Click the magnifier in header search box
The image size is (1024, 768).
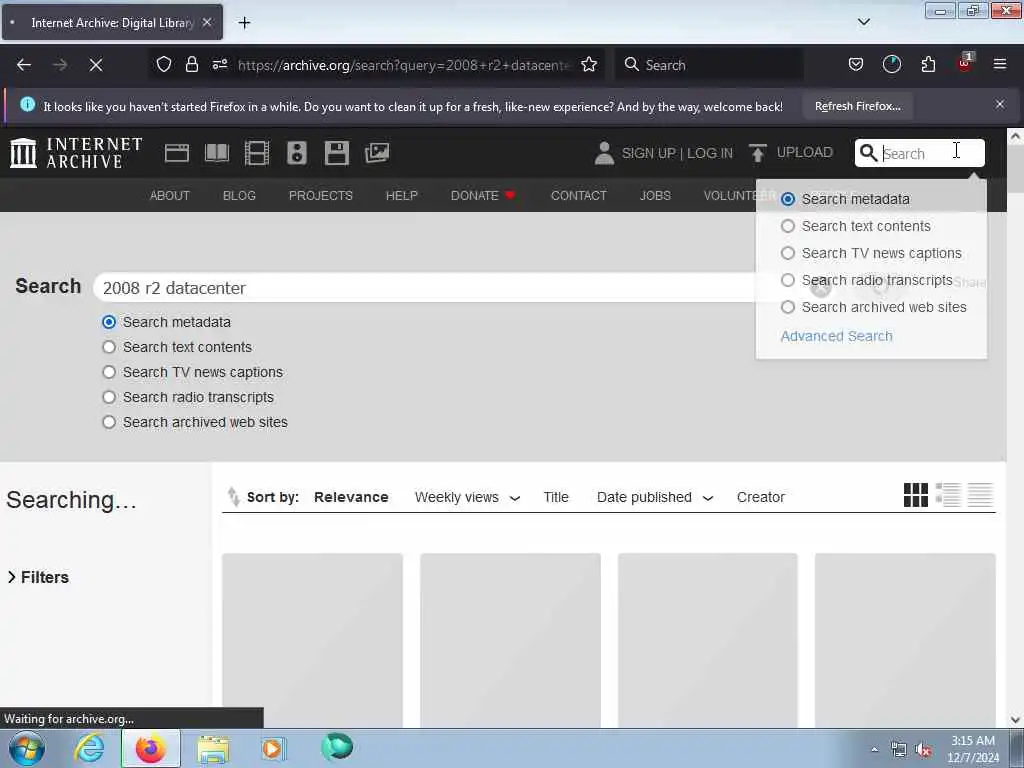click(x=868, y=153)
